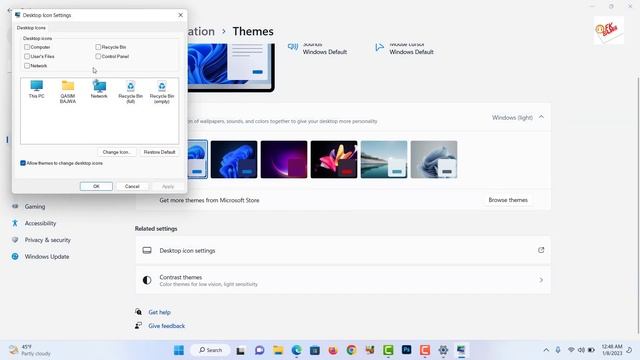Open Wi-Fi network tray icon
This screenshot has width=640, height=360.
coord(571,350)
